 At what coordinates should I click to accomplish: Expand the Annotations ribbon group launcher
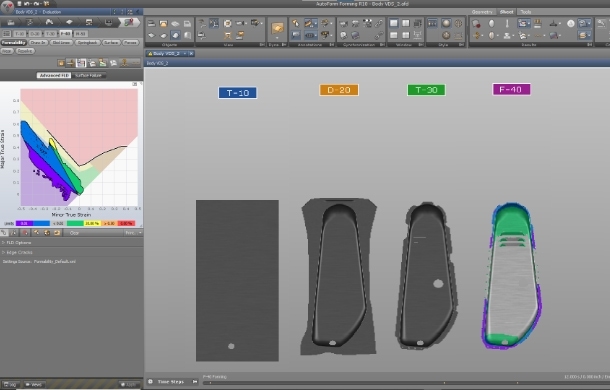(x=332, y=45)
